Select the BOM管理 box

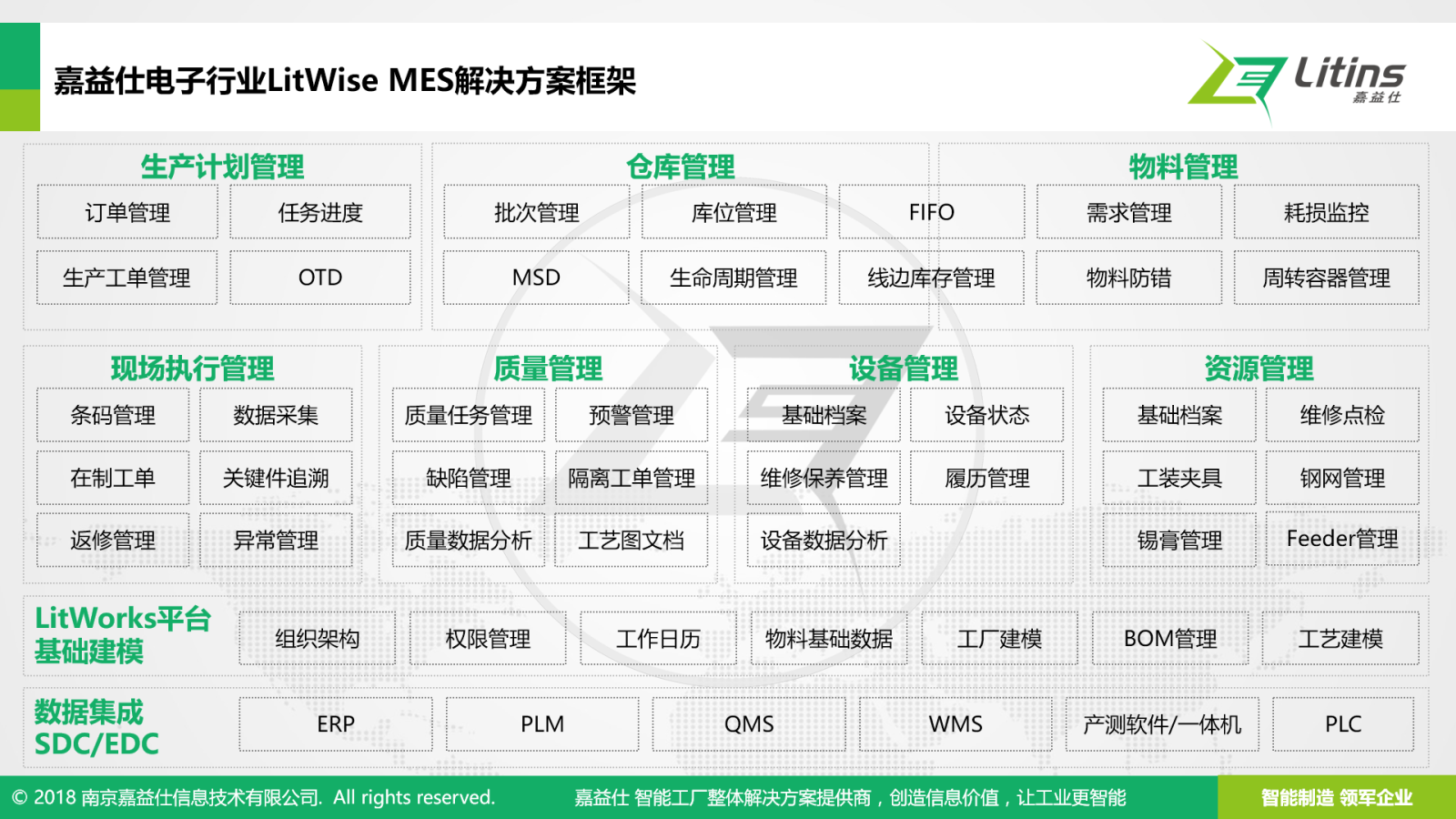[x=1170, y=639]
